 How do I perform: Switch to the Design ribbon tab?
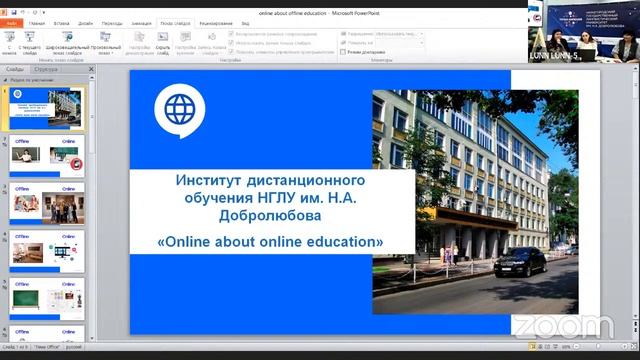[85, 23]
